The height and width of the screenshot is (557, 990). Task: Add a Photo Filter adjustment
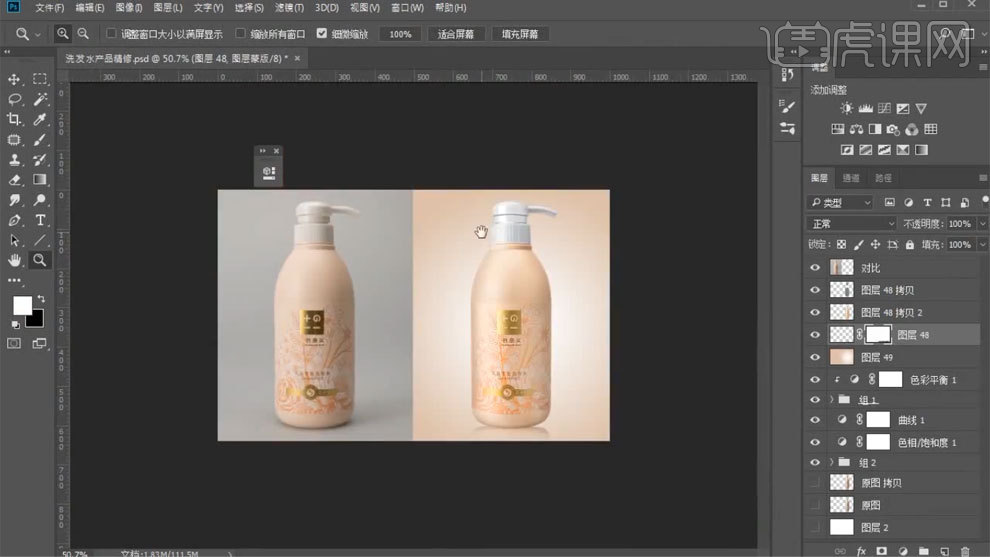893,129
